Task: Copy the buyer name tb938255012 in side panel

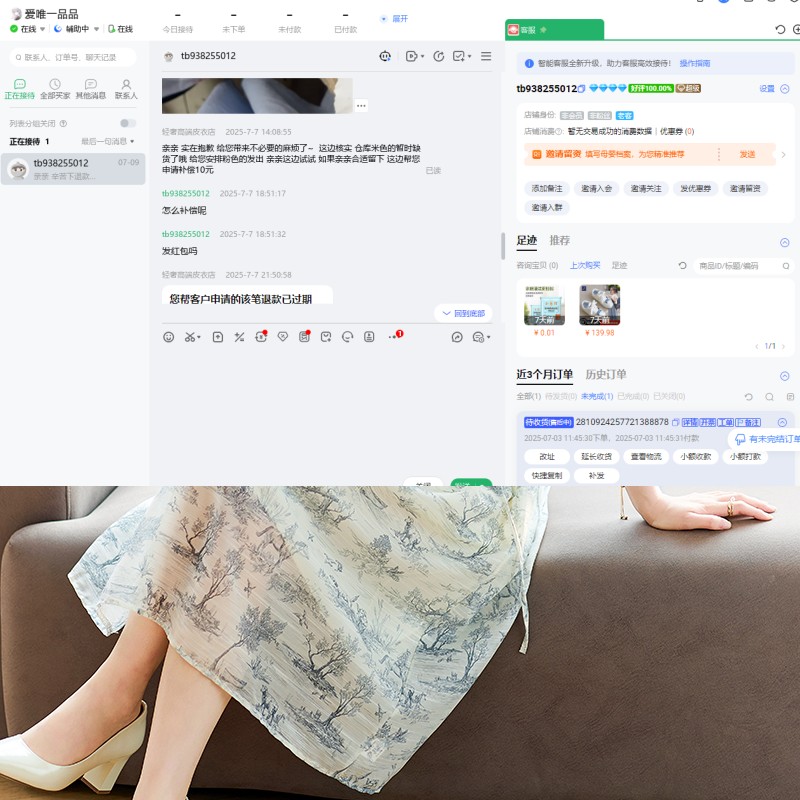Action: (x=581, y=89)
